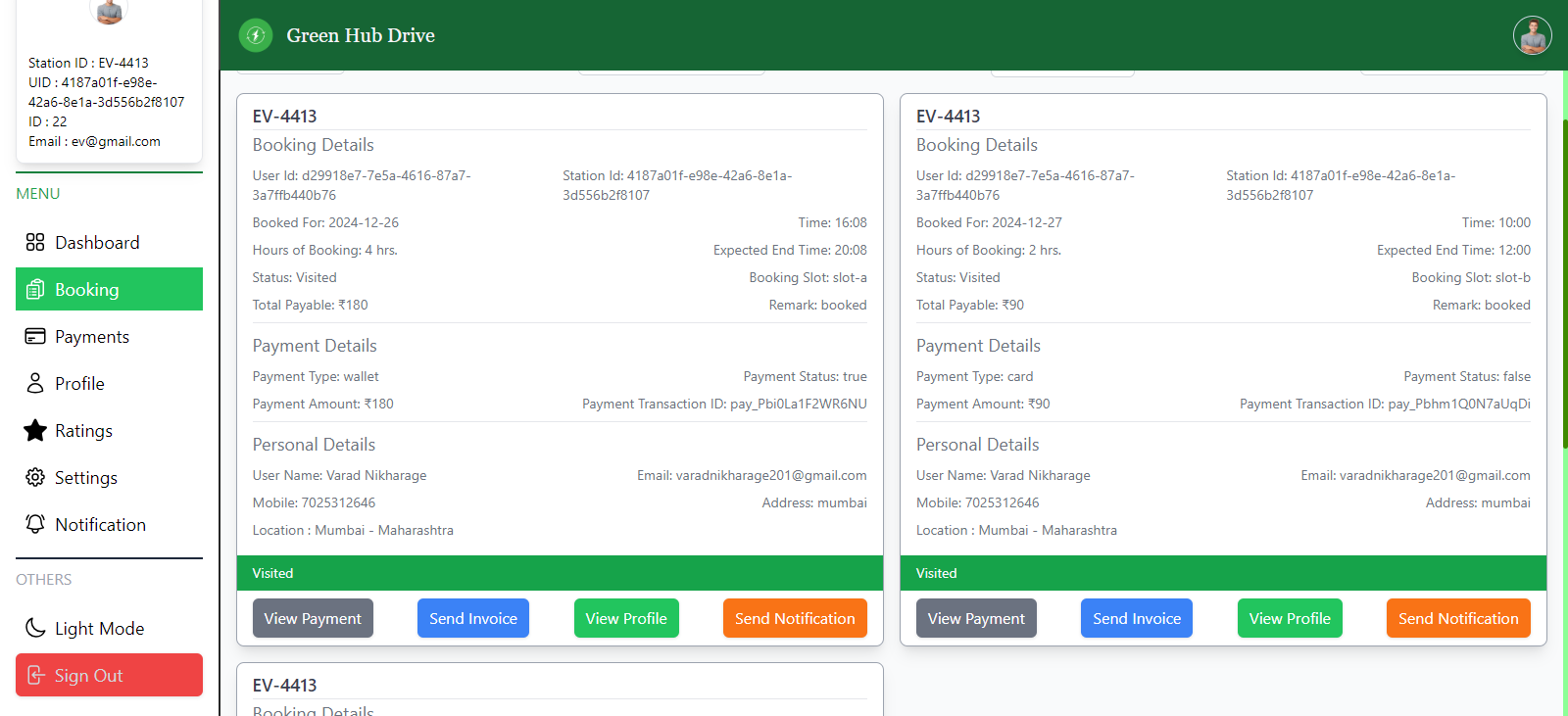Viewport: 1568px width, 716px height.
Task: Click the sidebar profile avatar picture
Action: 109,10
